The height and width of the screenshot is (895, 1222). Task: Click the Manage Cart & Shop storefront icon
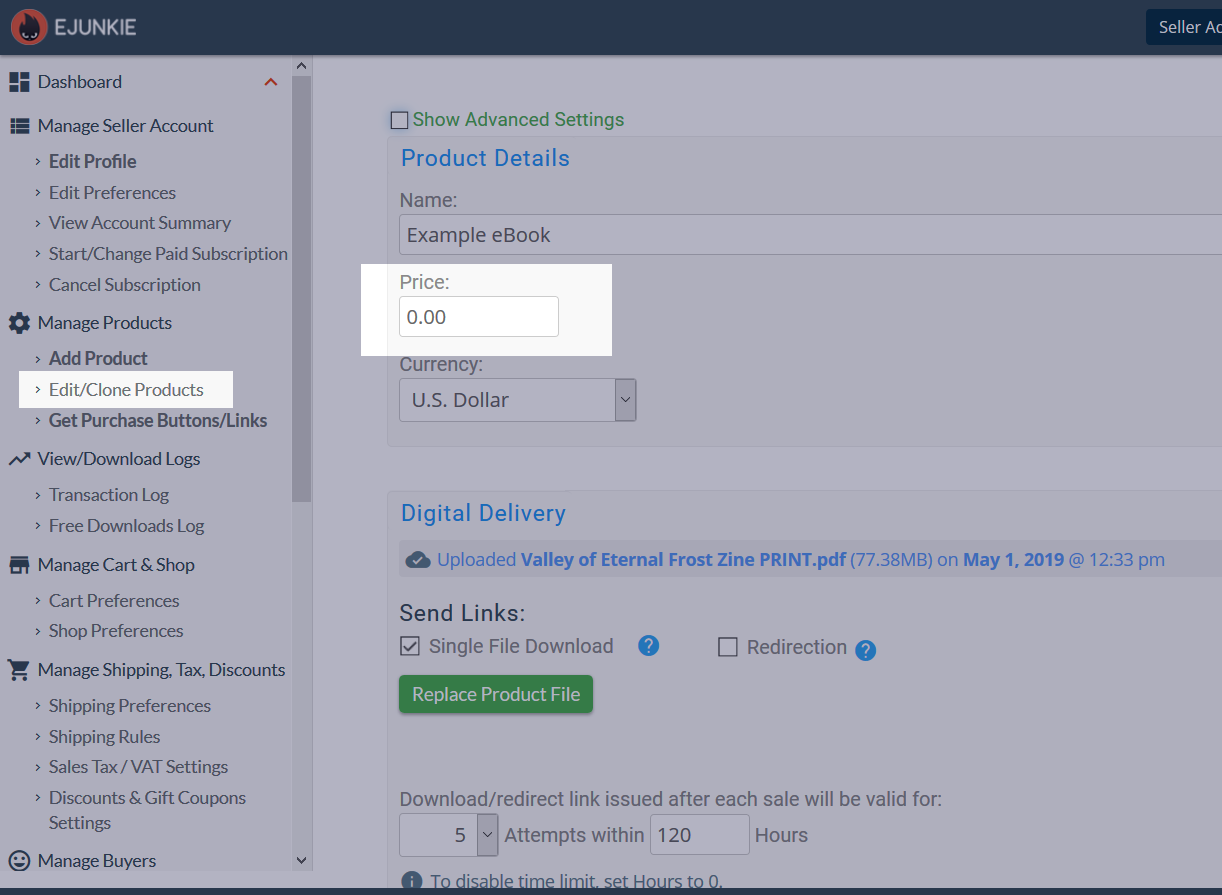(19, 565)
